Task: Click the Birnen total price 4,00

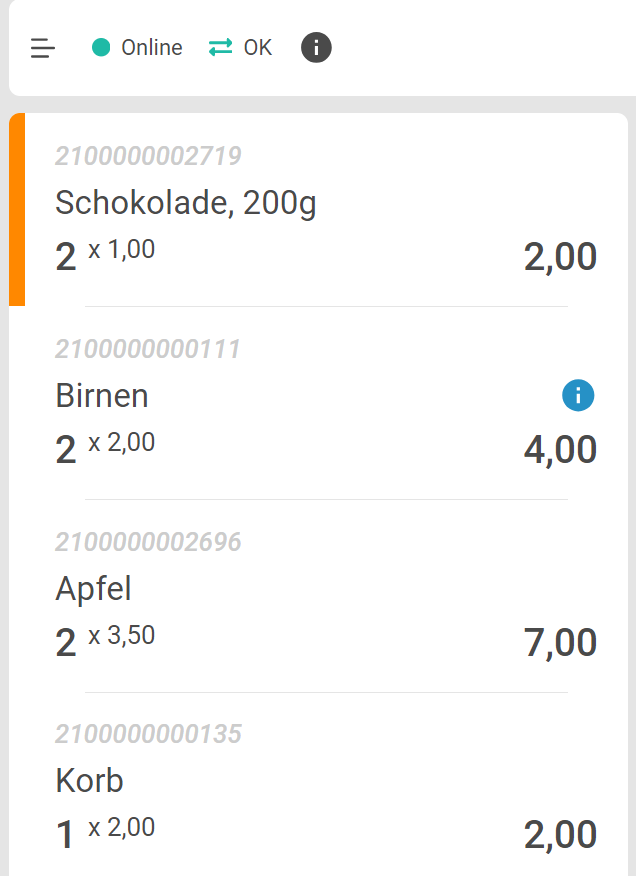Action: (560, 450)
